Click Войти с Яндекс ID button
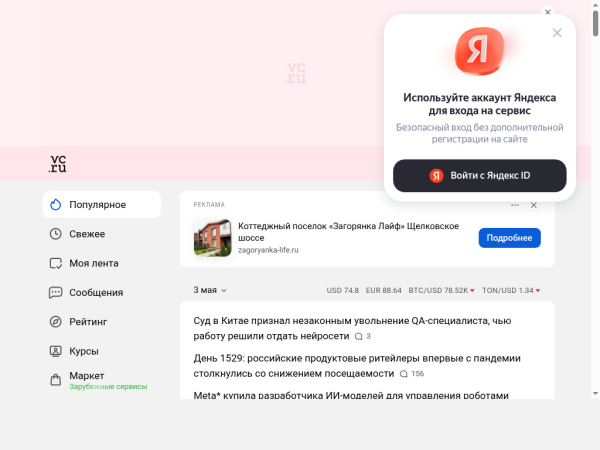Screen dimensions: 600x450 coord(479,176)
